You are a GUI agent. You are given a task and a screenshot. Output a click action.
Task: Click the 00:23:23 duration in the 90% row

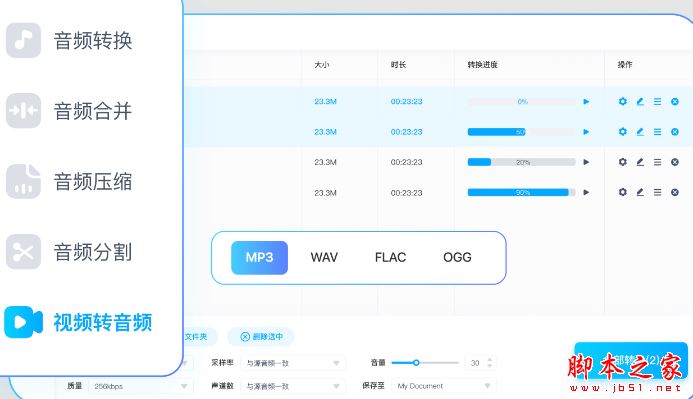(x=407, y=193)
